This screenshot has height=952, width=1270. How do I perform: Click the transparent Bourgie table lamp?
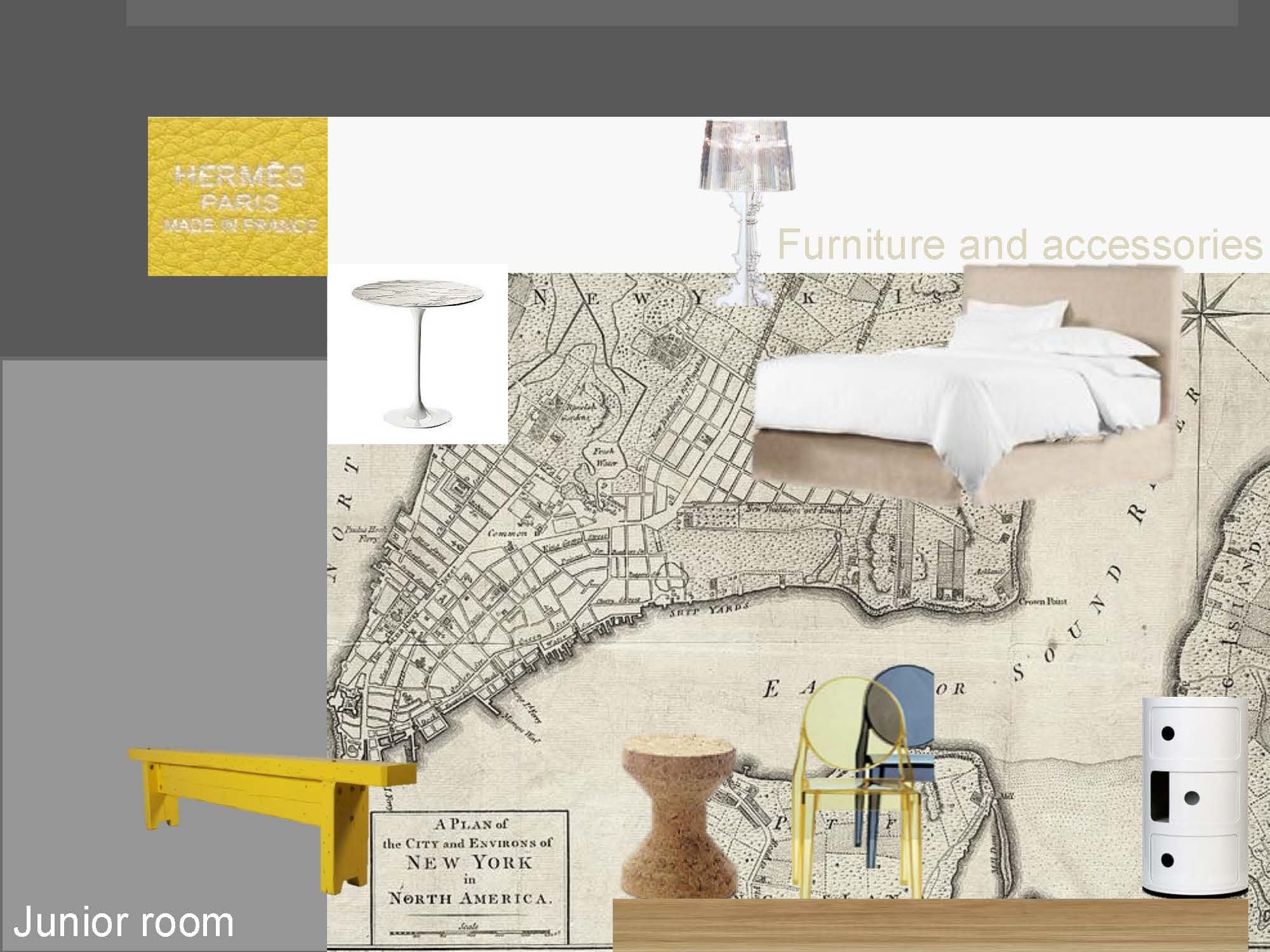(x=747, y=213)
